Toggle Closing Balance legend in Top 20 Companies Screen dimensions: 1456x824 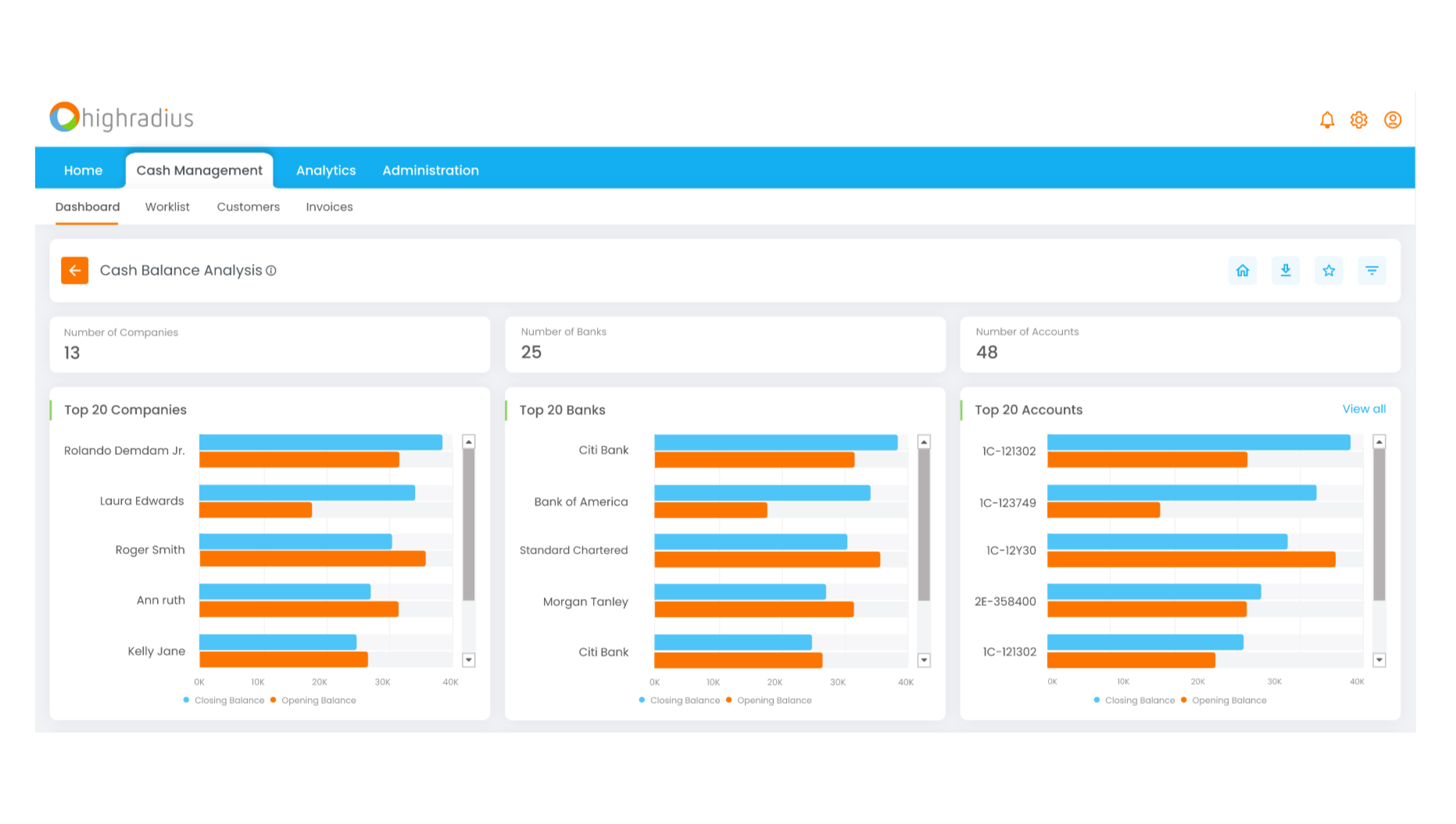coord(224,700)
